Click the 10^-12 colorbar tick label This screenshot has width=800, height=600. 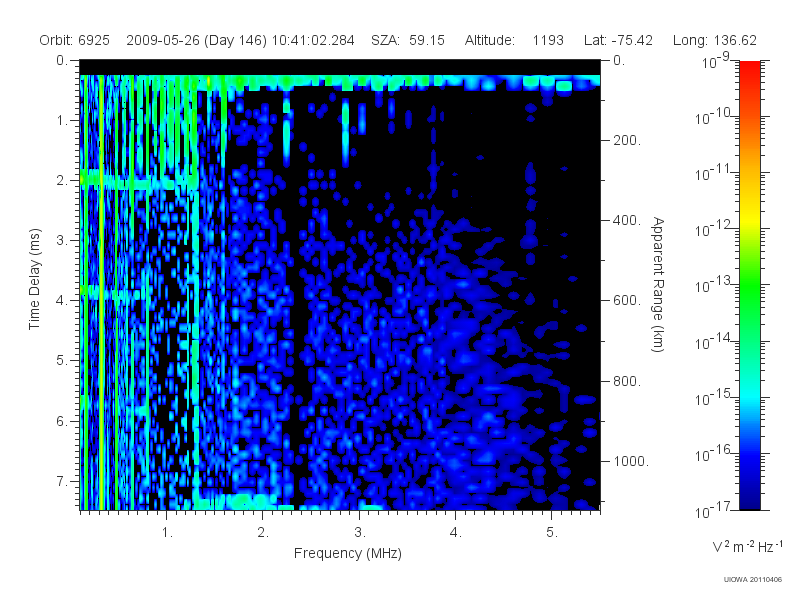click(x=715, y=229)
